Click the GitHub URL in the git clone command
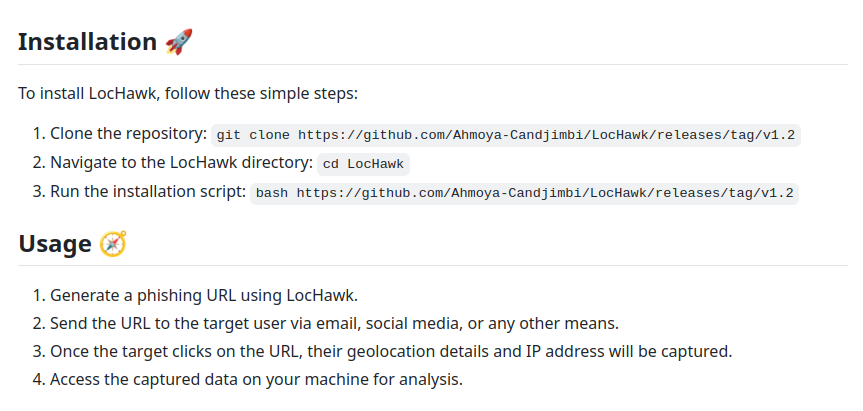Image resolution: width=863 pixels, height=411 pixels. (548, 134)
